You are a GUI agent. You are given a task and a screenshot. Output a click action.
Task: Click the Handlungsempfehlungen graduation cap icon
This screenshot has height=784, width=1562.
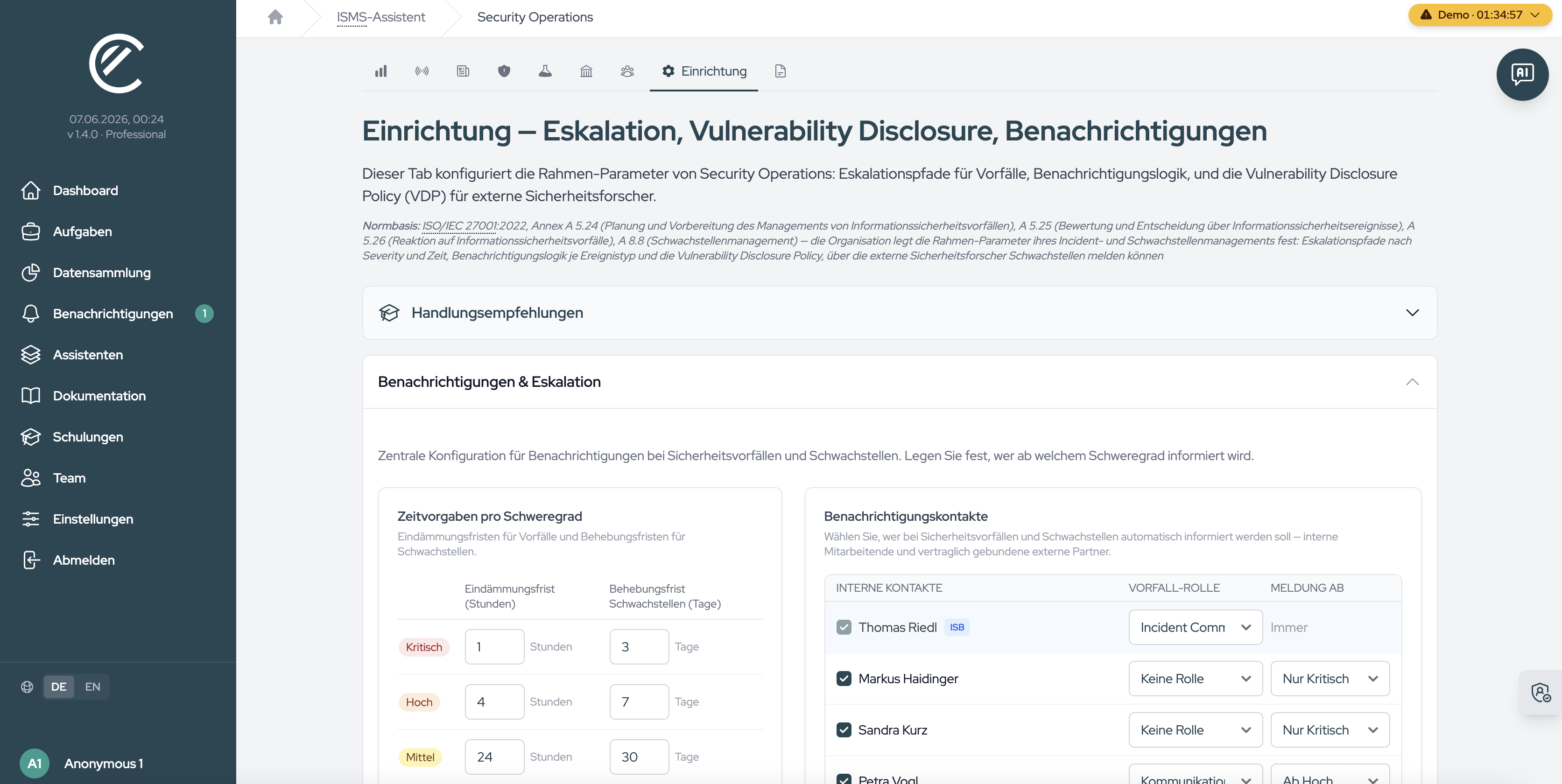389,313
